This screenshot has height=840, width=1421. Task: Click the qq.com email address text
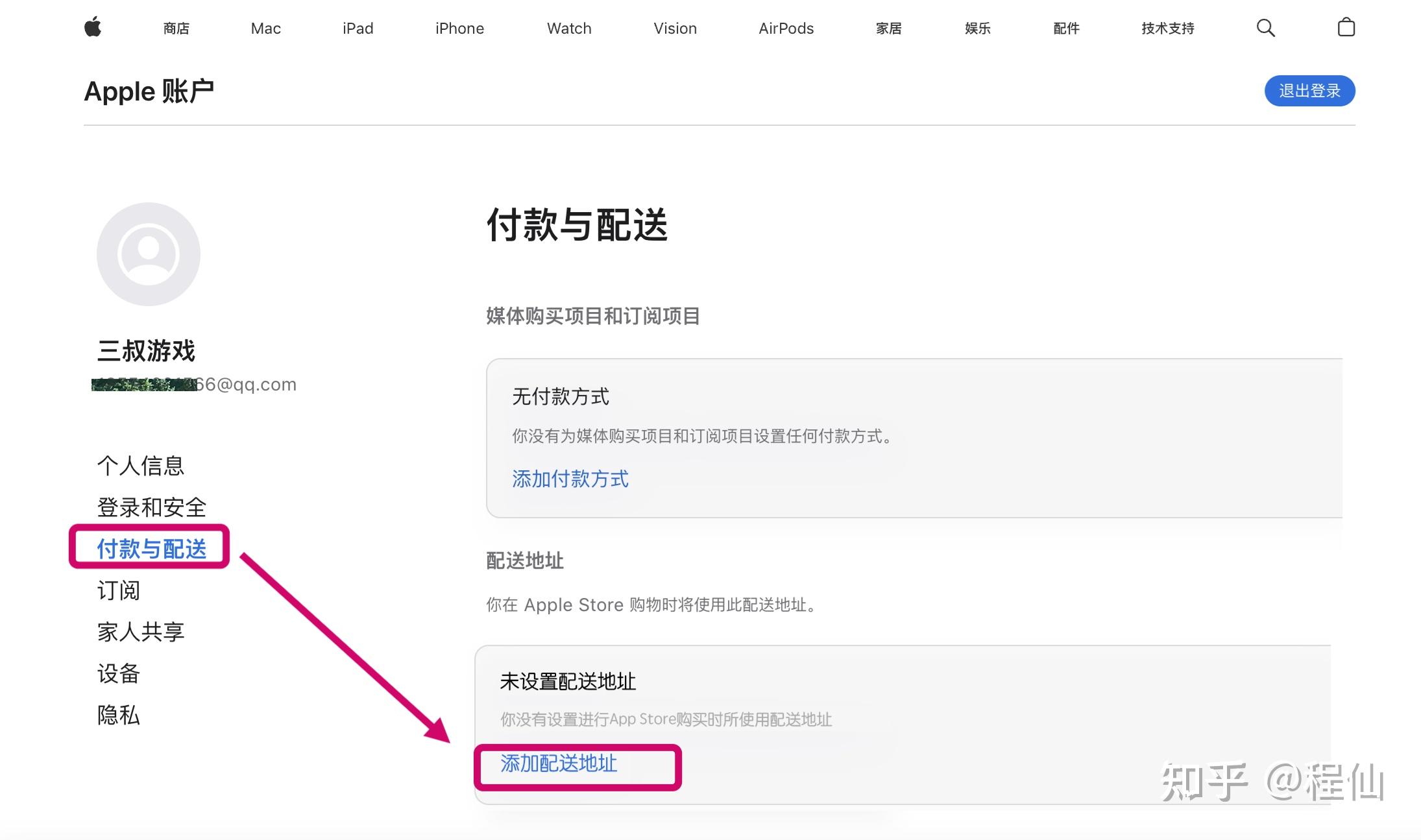194,385
